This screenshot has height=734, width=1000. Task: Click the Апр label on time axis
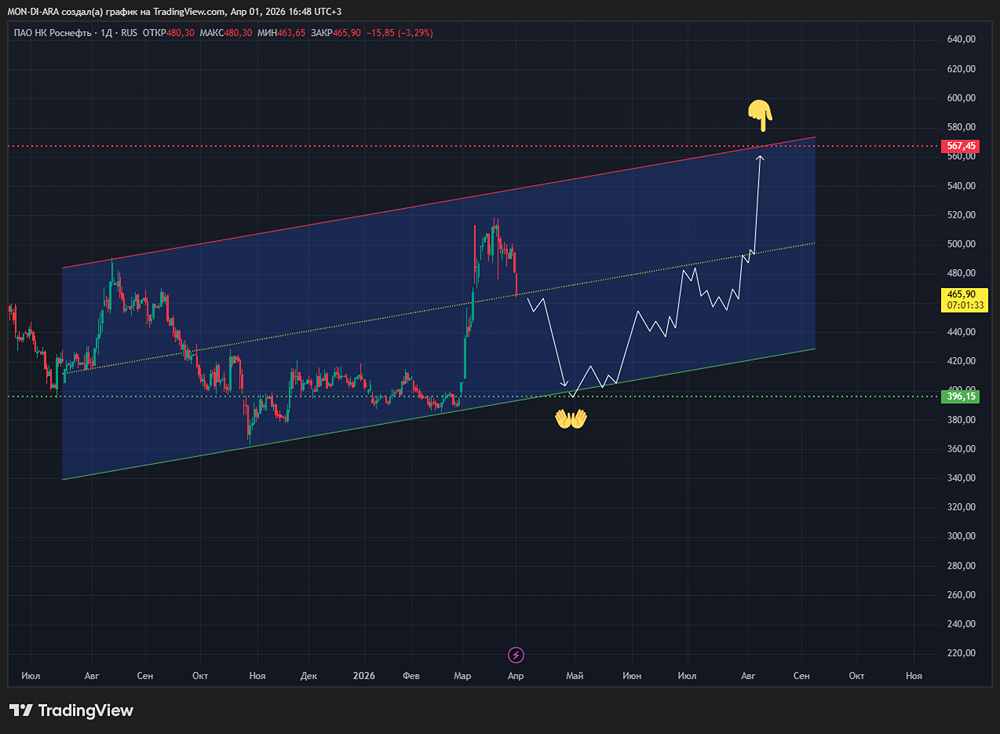coord(515,675)
